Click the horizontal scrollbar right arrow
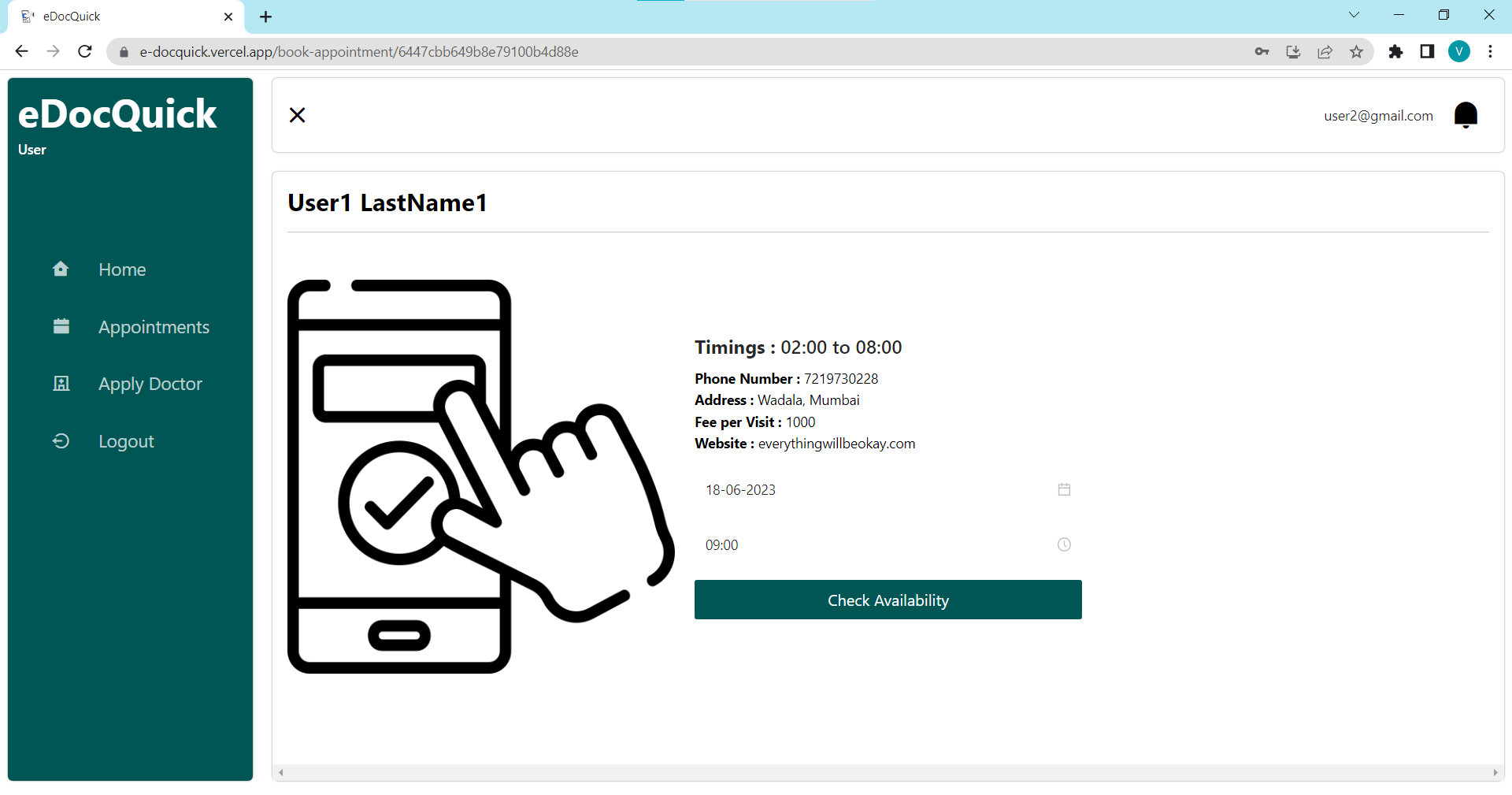 point(1495,773)
